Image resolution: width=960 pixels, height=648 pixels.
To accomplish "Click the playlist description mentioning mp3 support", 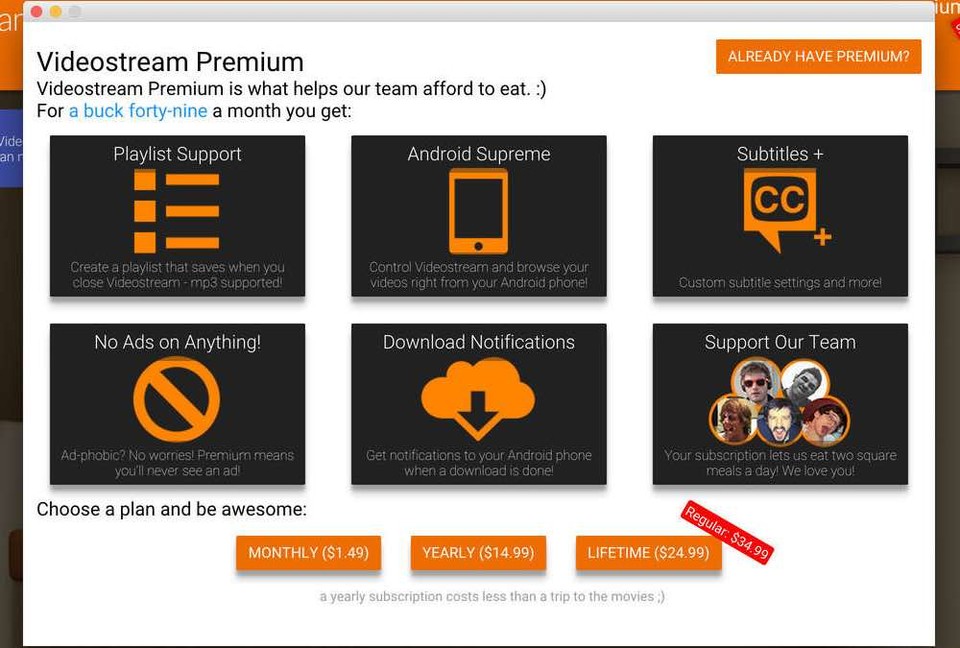I will [x=178, y=275].
